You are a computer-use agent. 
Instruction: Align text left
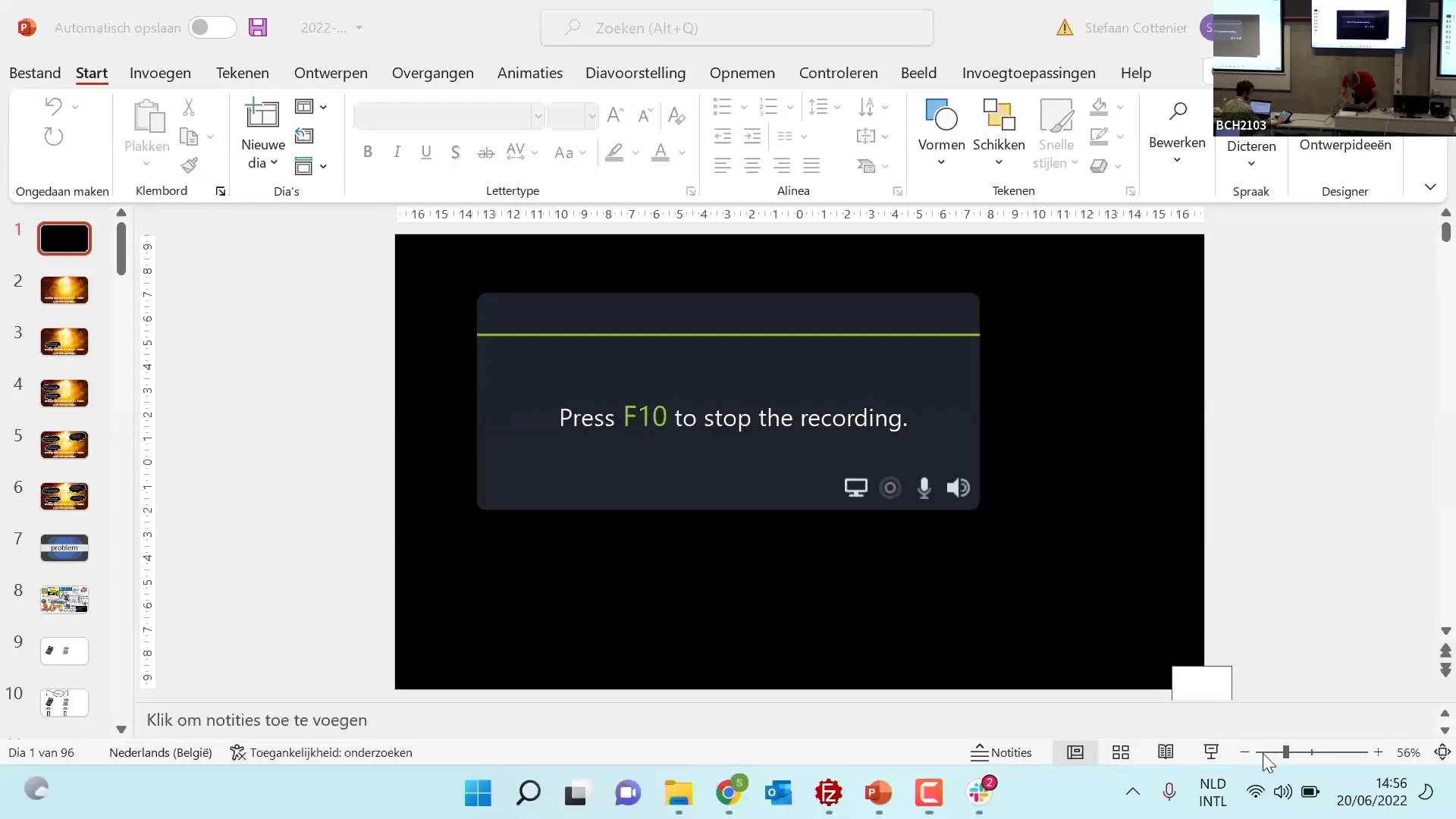coord(723,165)
